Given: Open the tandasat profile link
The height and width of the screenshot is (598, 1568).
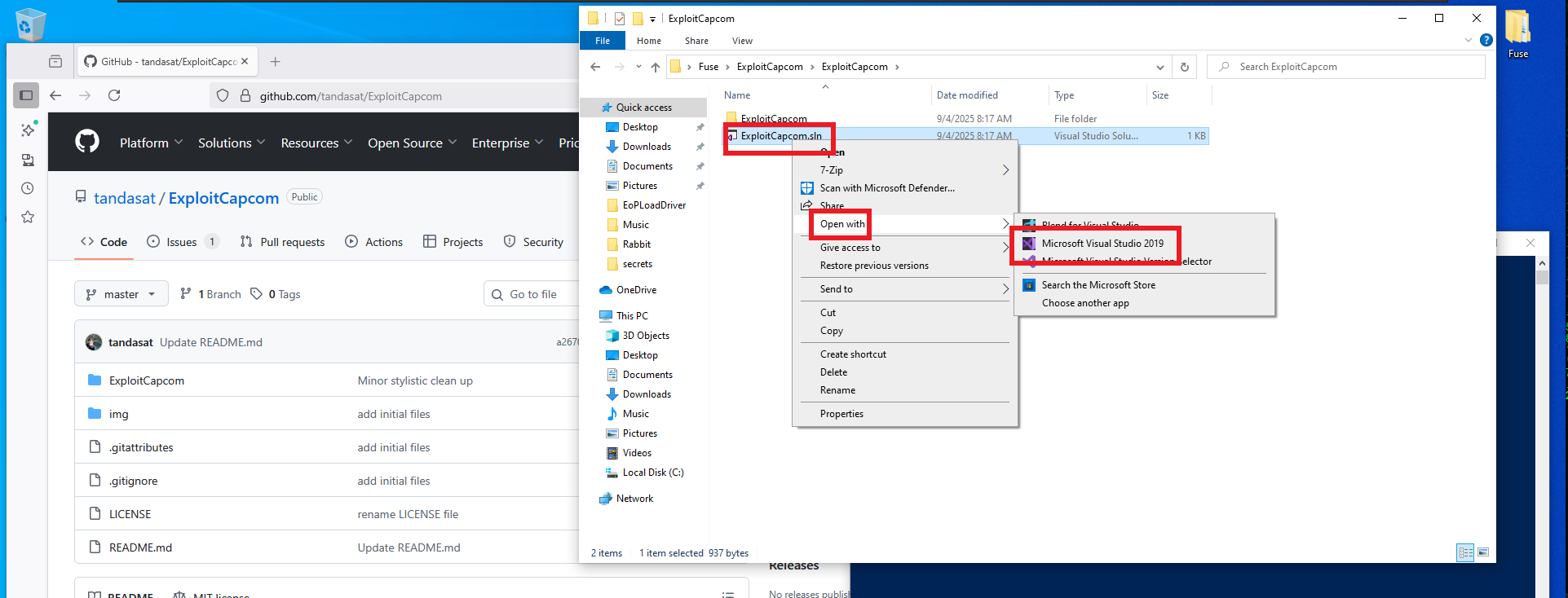Looking at the screenshot, I should click(x=124, y=198).
